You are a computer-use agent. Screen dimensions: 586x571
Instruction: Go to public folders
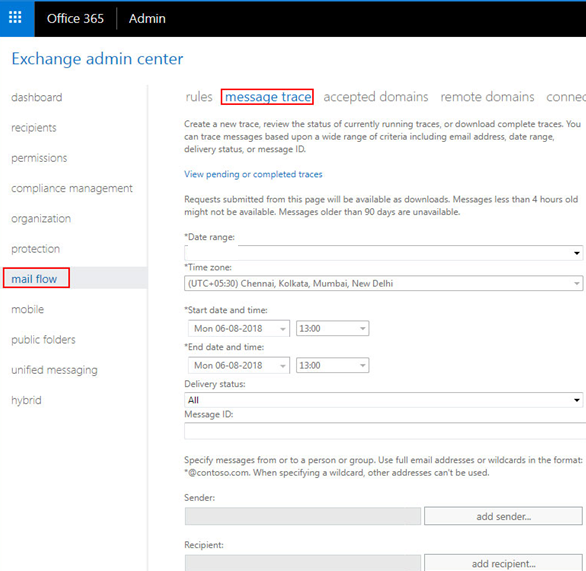(x=43, y=340)
